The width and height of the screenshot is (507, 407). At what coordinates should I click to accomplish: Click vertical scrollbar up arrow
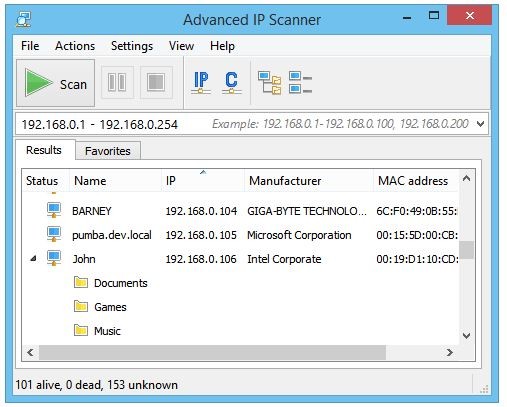click(466, 179)
